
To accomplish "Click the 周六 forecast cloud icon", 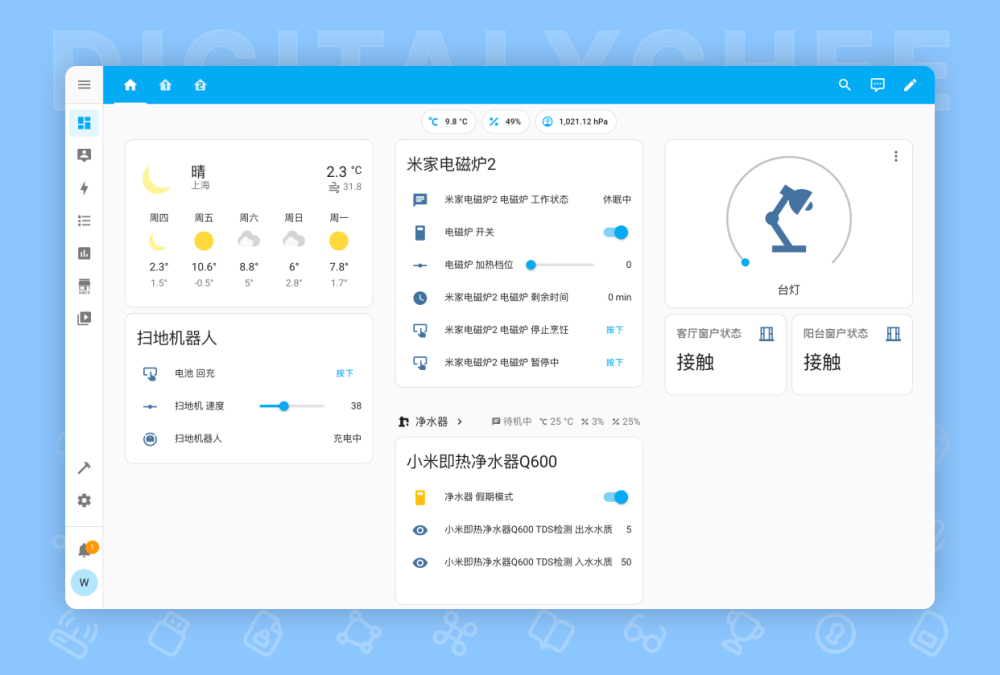I will pos(249,241).
